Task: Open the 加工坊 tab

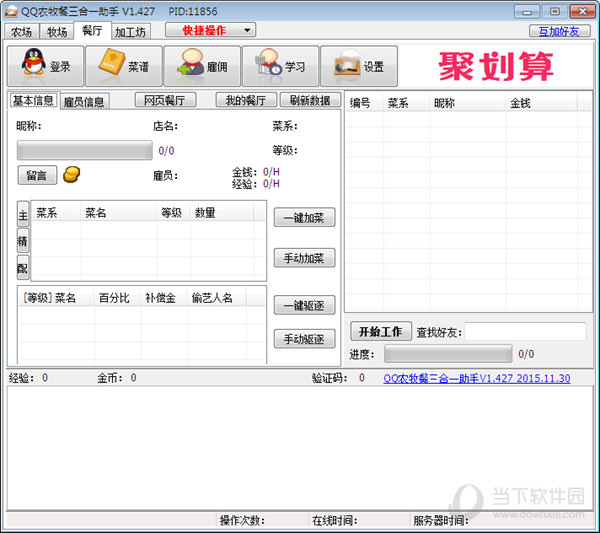Action: click(x=131, y=32)
